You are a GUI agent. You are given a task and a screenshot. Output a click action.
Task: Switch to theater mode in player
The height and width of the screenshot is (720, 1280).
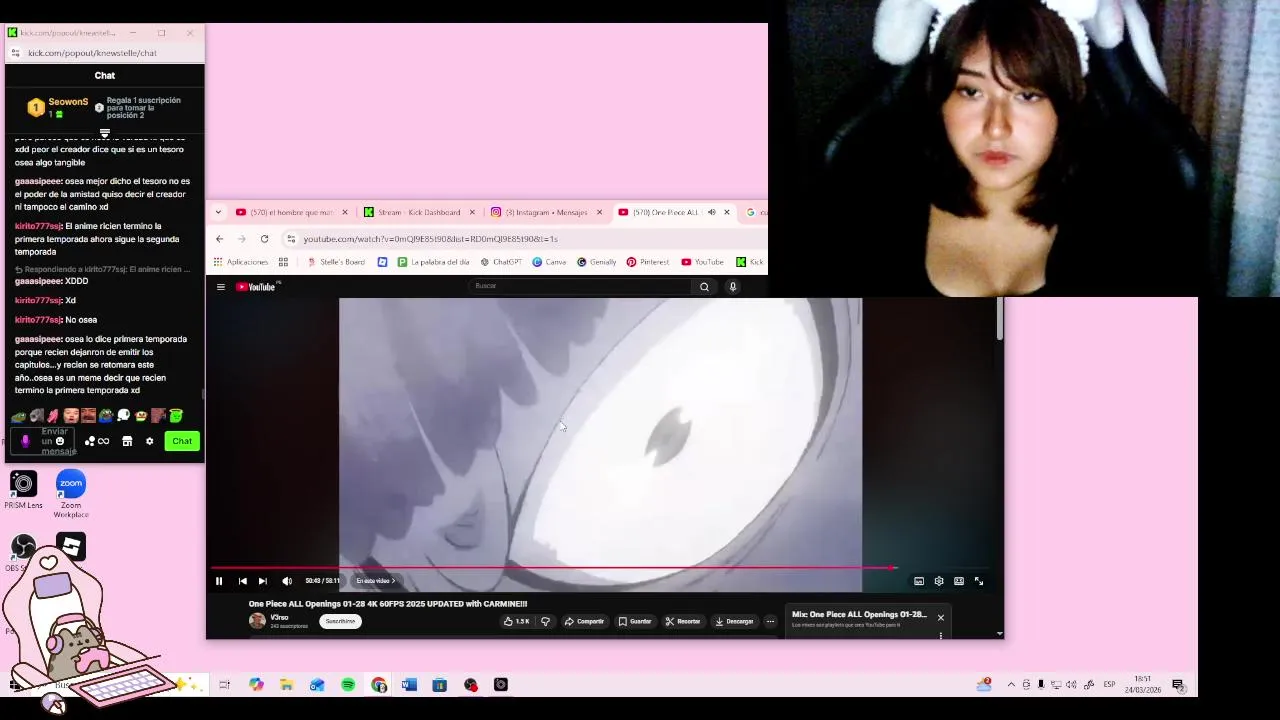click(959, 581)
